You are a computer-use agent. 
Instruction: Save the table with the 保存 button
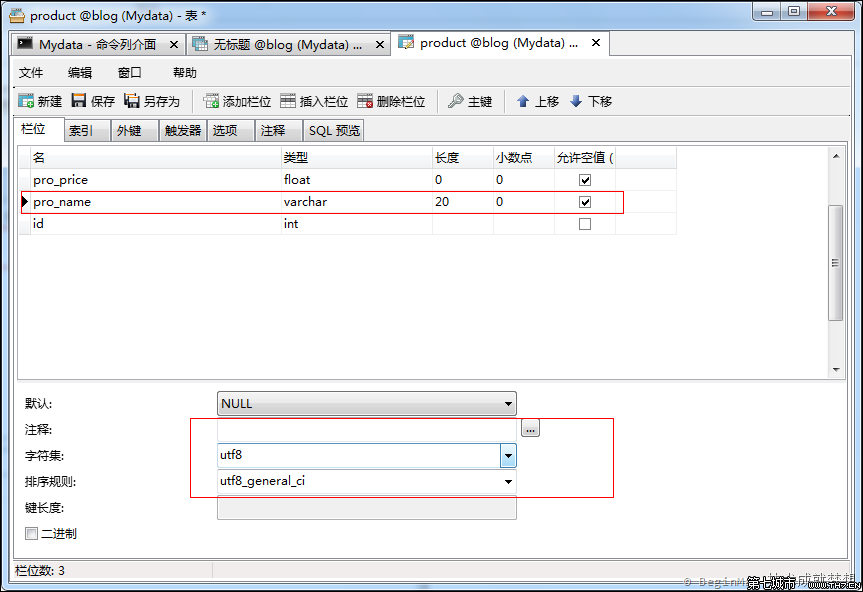(94, 101)
